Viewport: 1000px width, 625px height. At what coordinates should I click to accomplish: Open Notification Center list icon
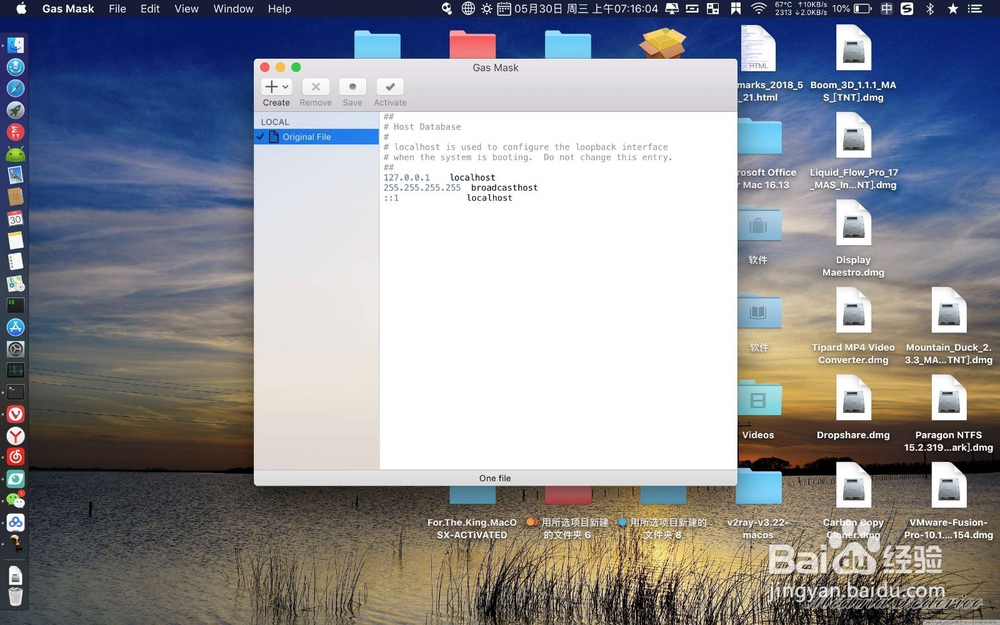click(x=974, y=8)
